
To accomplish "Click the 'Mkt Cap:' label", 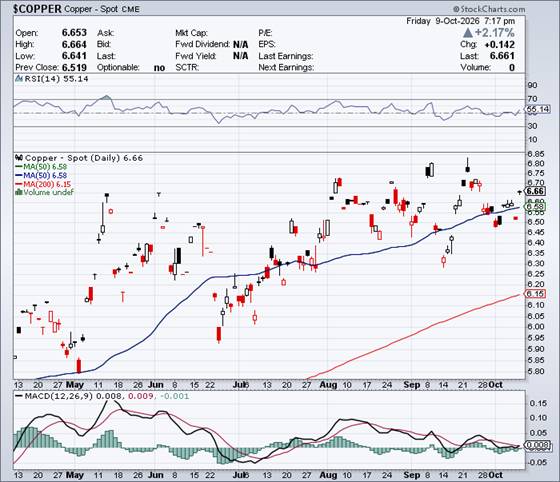I will point(191,33).
